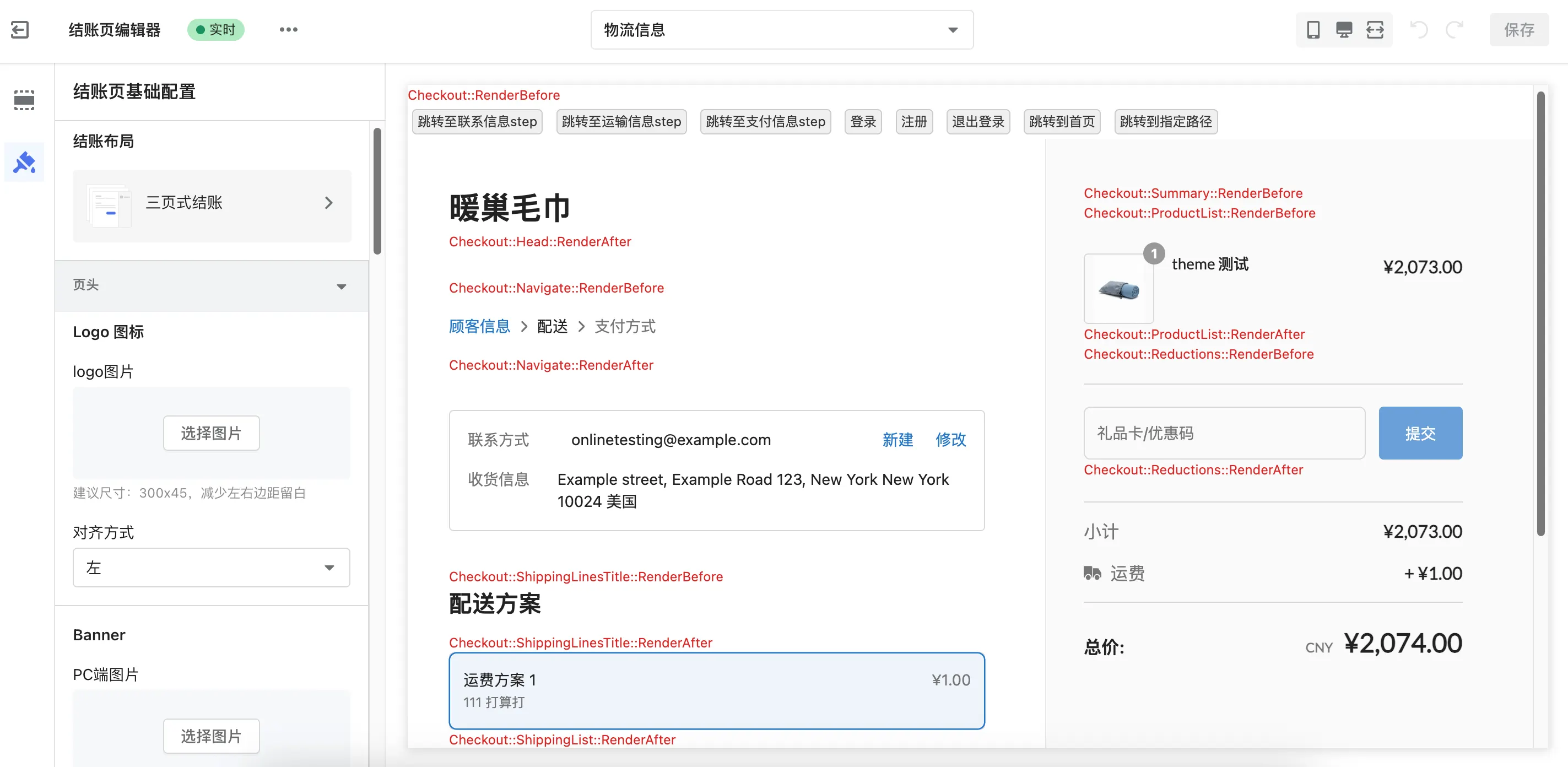Image resolution: width=1568 pixels, height=767 pixels.
Task: Click the 支付方式 breadcrumb step
Action: [x=625, y=326]
